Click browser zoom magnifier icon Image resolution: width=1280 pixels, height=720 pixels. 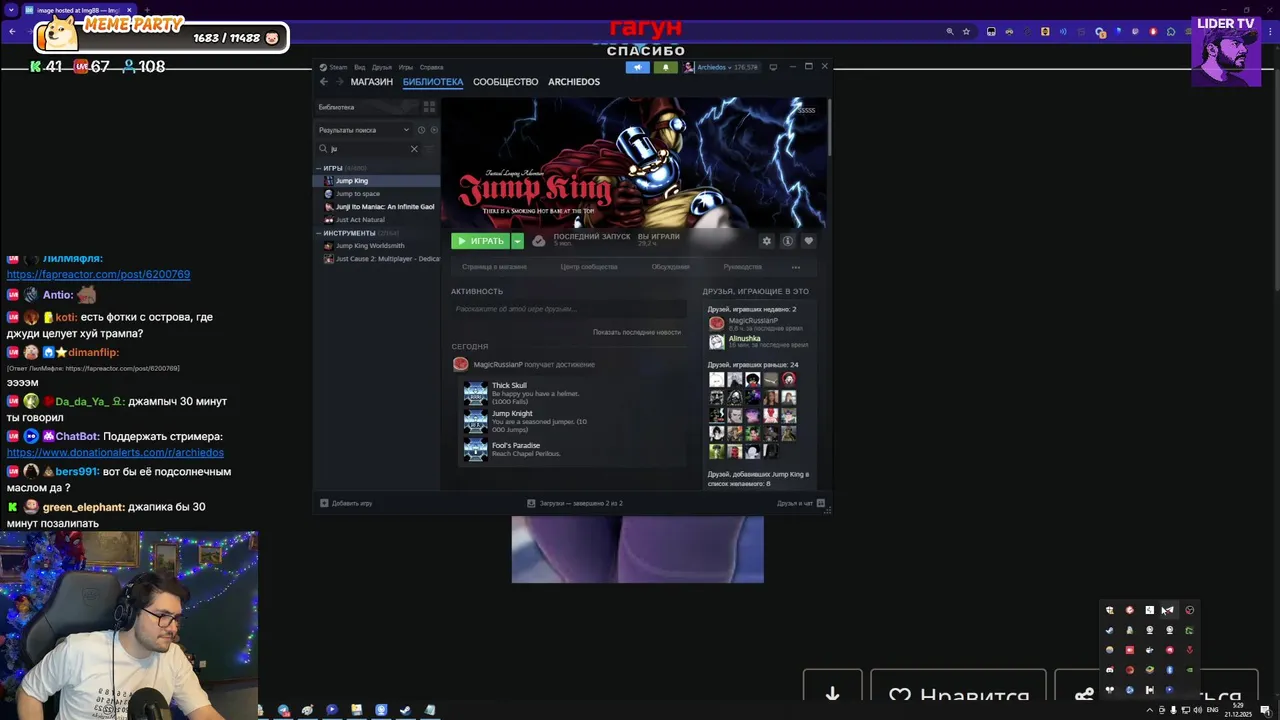(950, 31)
